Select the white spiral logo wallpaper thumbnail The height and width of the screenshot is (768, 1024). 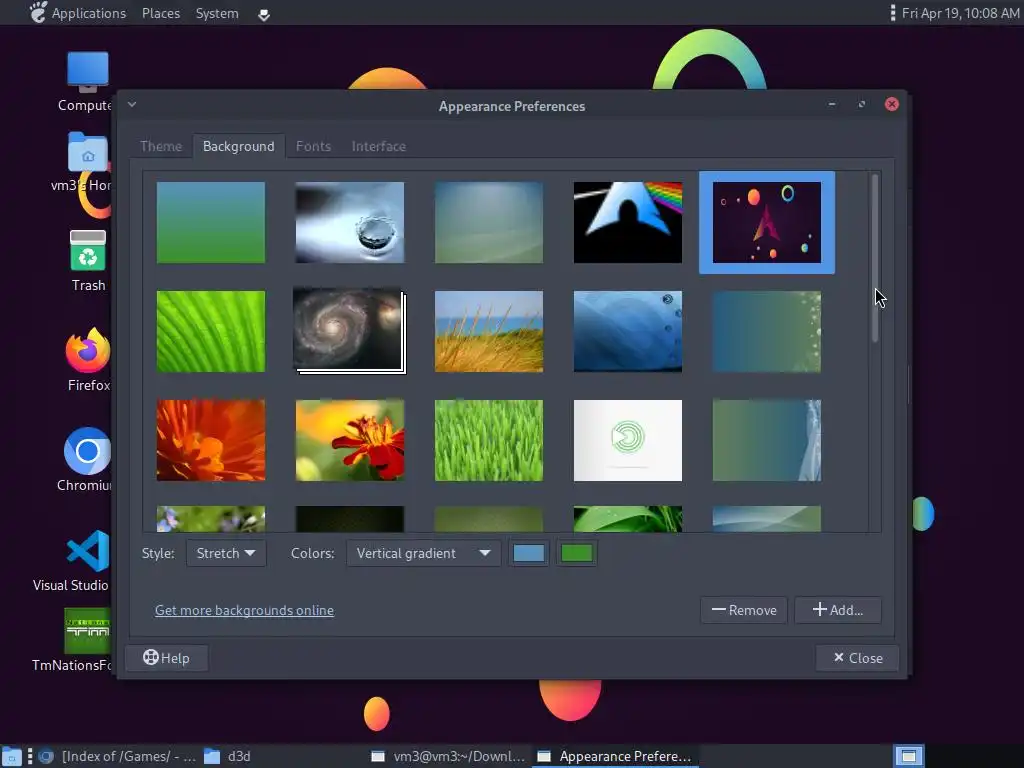tap(628, 441)
